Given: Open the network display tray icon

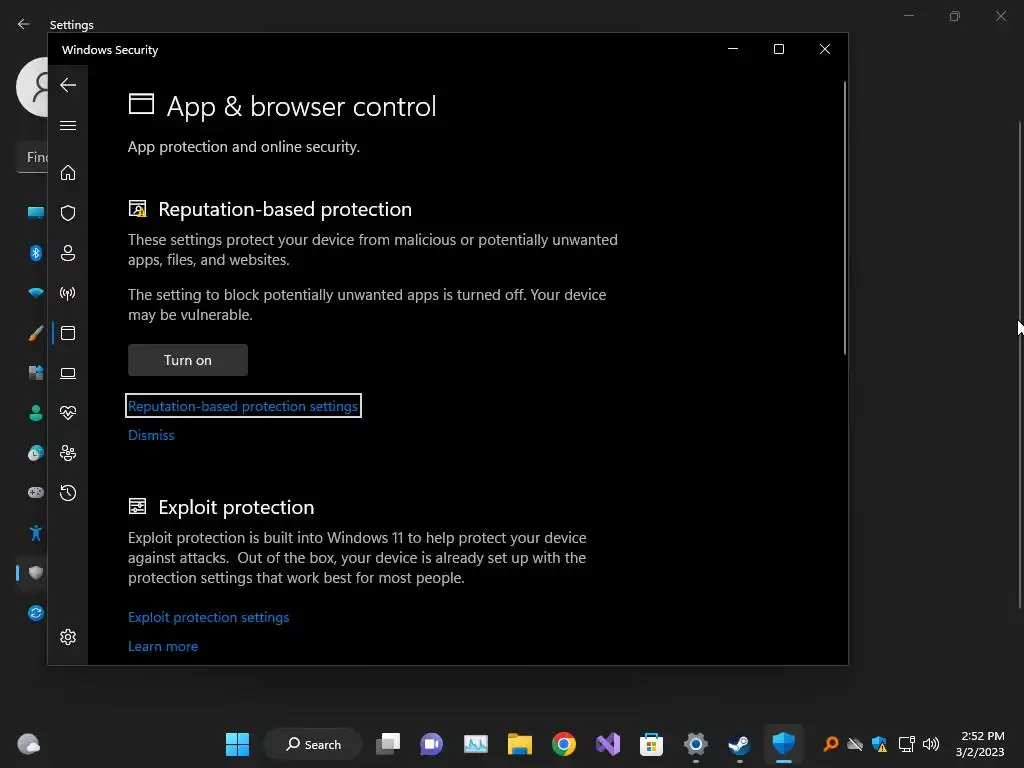Looking at the screenshot, I should click(906, 744).
